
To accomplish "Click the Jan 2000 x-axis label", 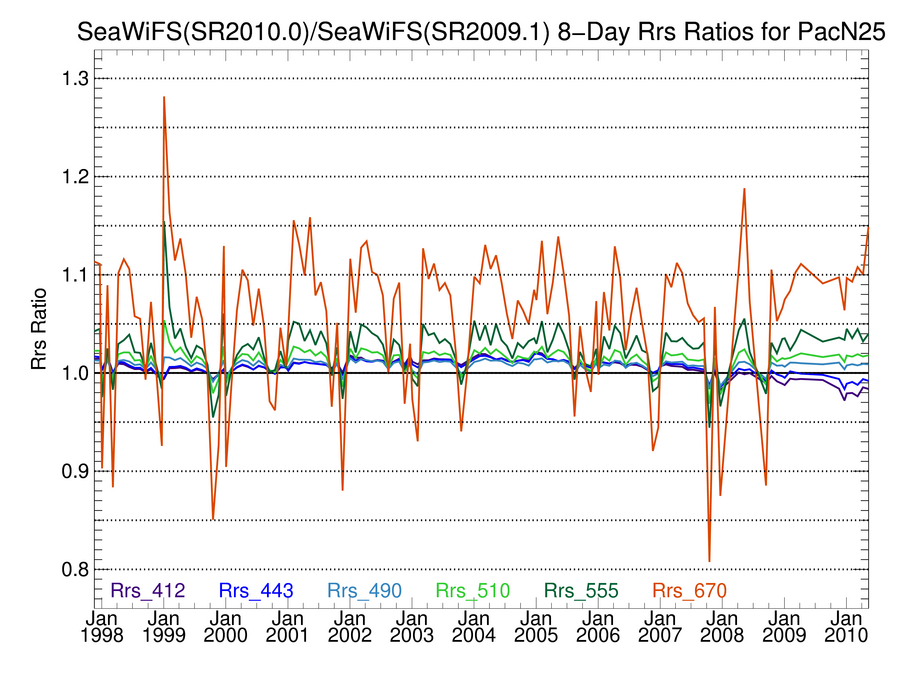I will click(x=226, y=627).
